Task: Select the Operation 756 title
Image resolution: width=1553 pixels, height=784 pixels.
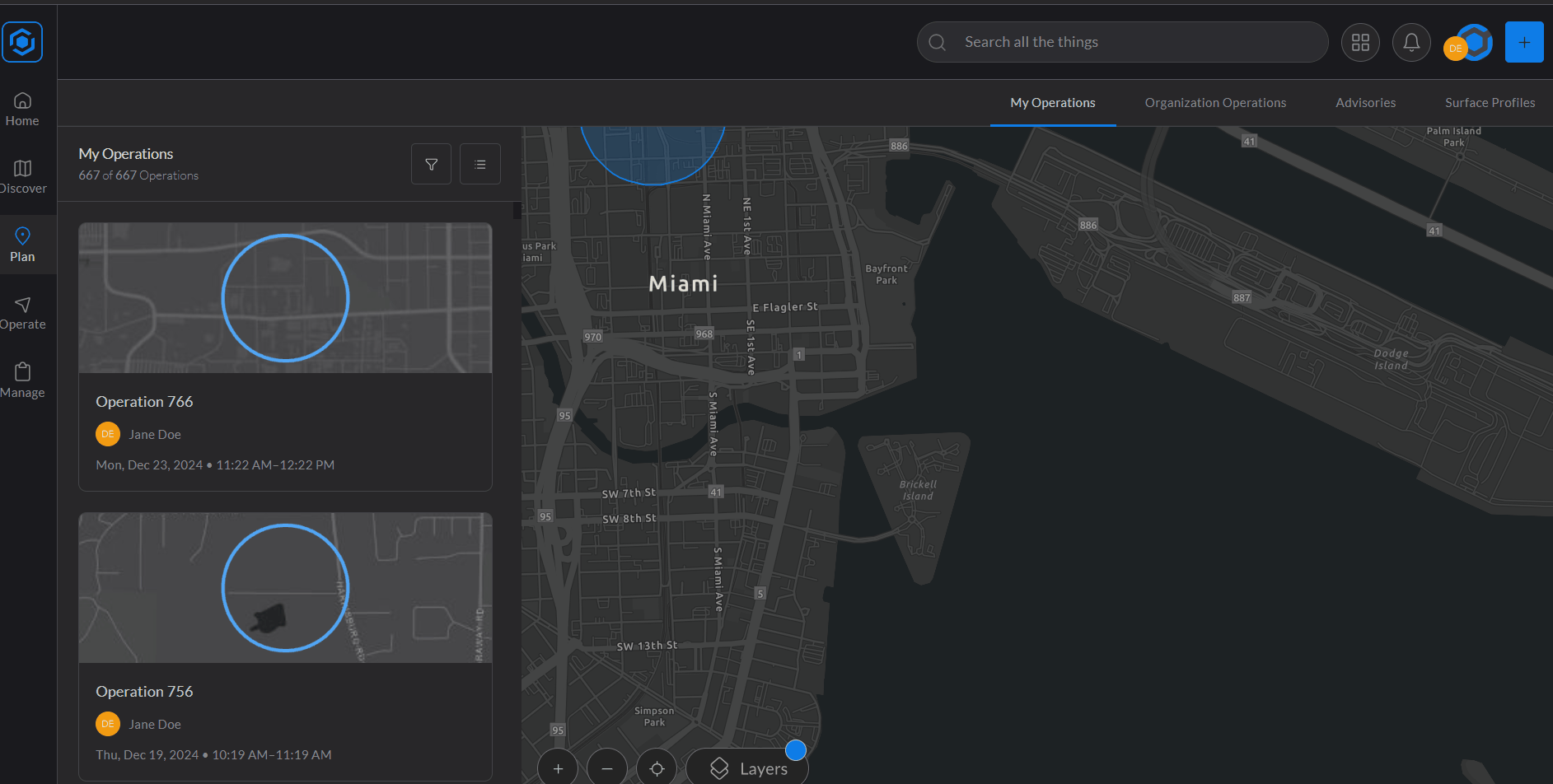Action: coord(144,692)
